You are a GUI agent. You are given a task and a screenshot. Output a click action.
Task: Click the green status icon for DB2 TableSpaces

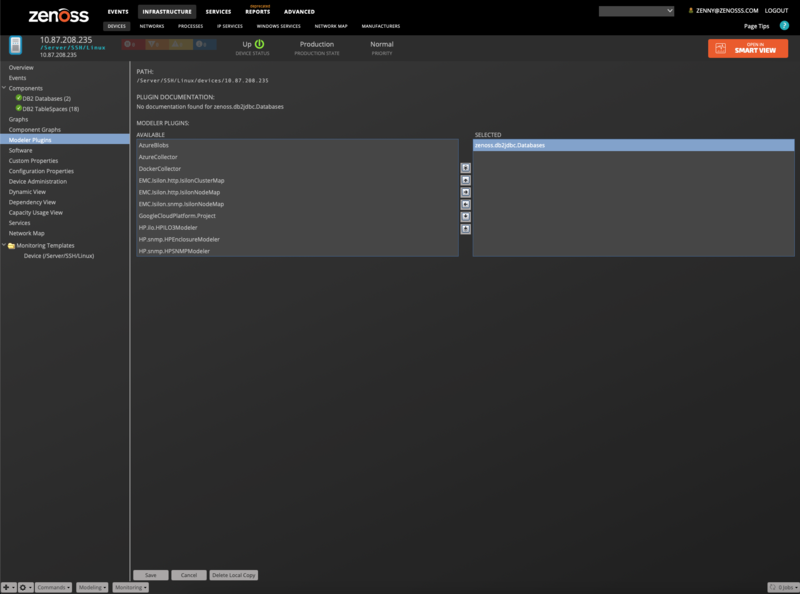pyautogui.click(x=18, y=108)
